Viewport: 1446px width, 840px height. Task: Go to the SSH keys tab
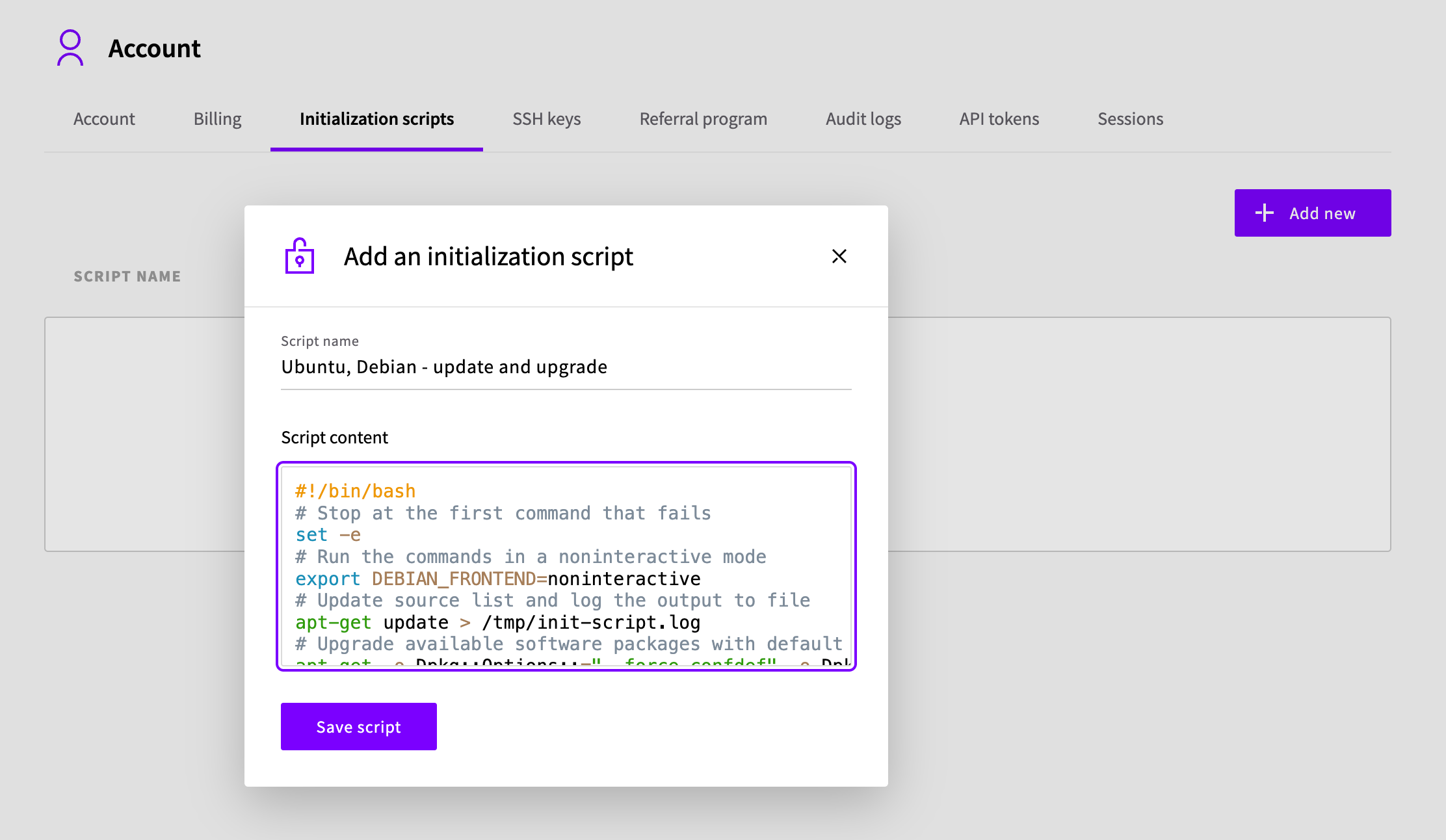[x=547, y=119]
